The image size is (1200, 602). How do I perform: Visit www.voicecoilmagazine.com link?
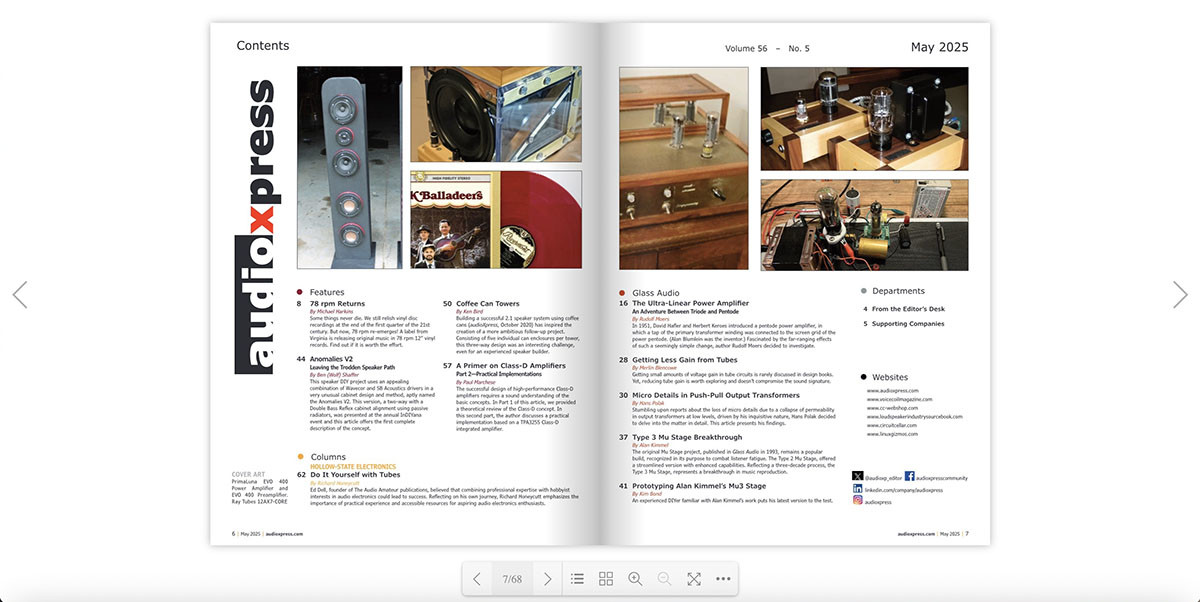899,399
